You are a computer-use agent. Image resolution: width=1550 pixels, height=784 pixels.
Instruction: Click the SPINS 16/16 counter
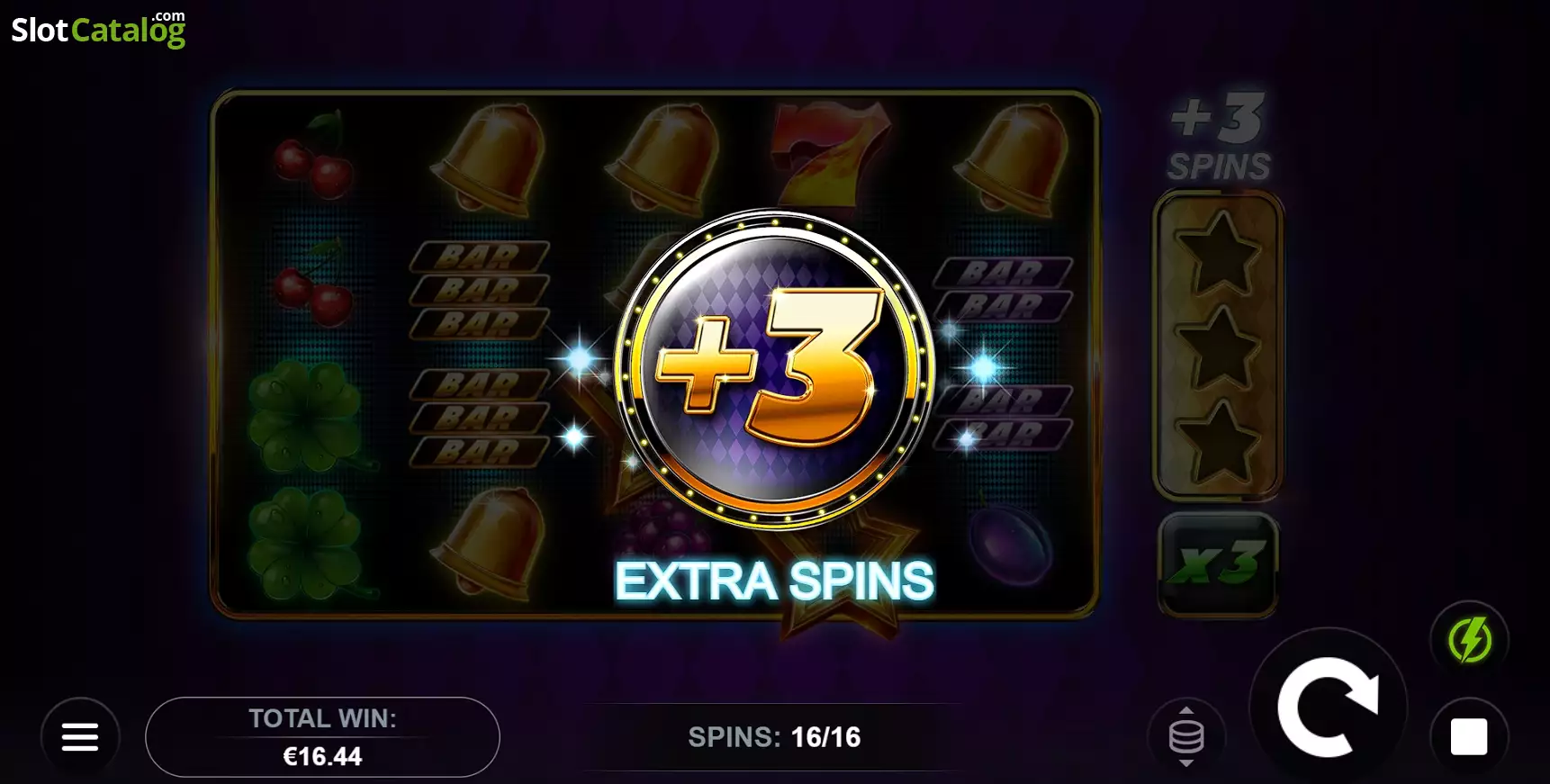coord(774,737)
